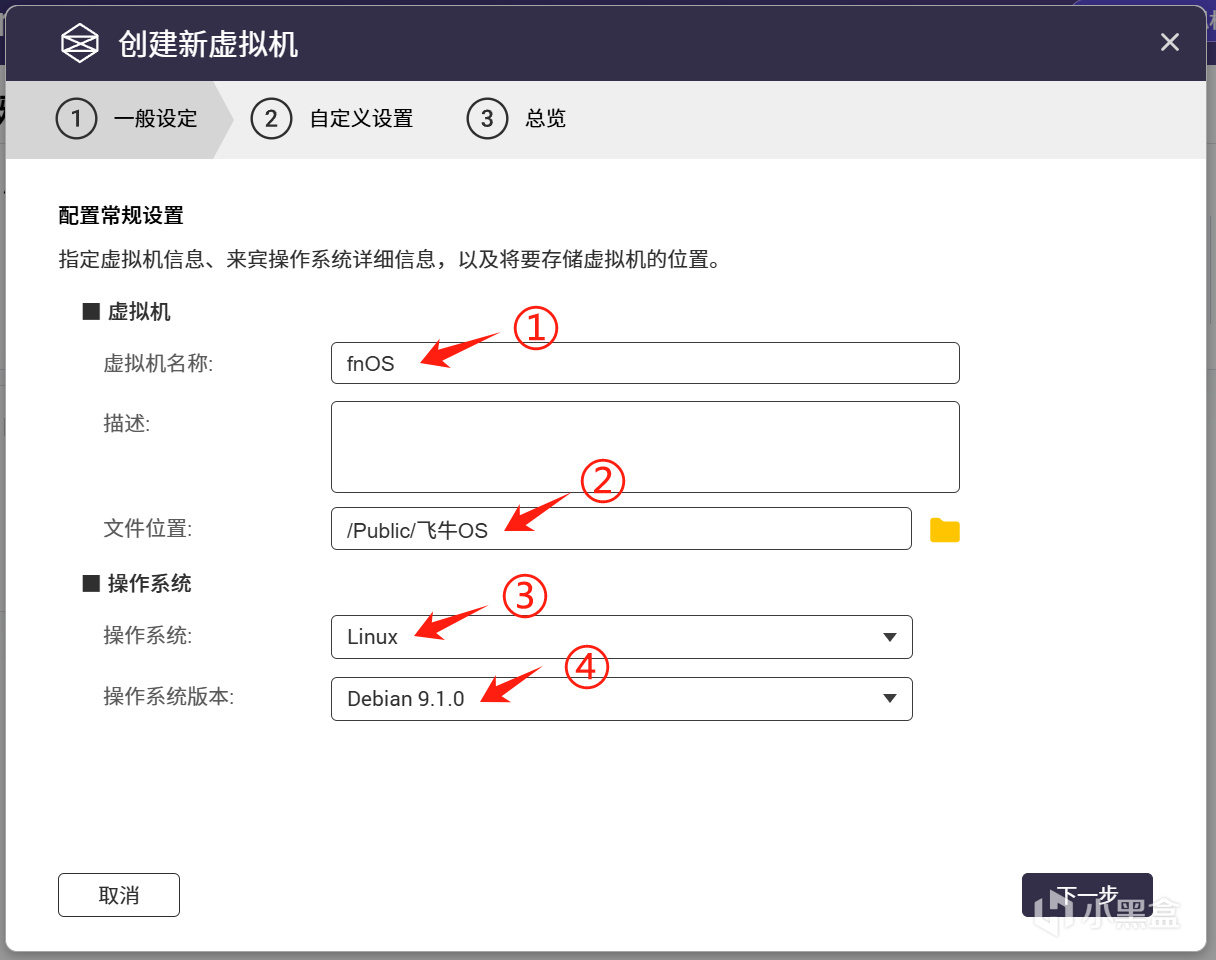The image size is (1216, 960).
Task: Close the create virtual machine dialog
Action: click(x=1169, y=43)
